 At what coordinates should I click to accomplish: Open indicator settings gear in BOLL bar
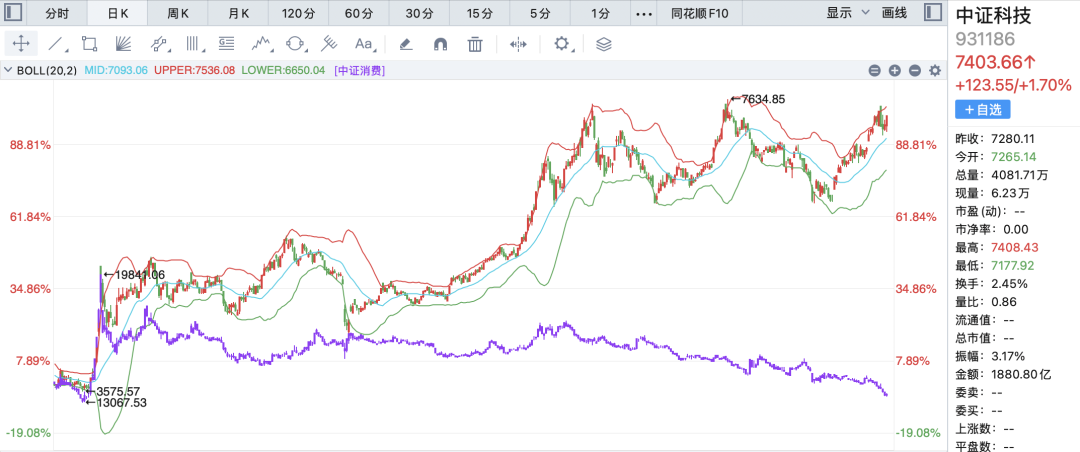(935, 70)
